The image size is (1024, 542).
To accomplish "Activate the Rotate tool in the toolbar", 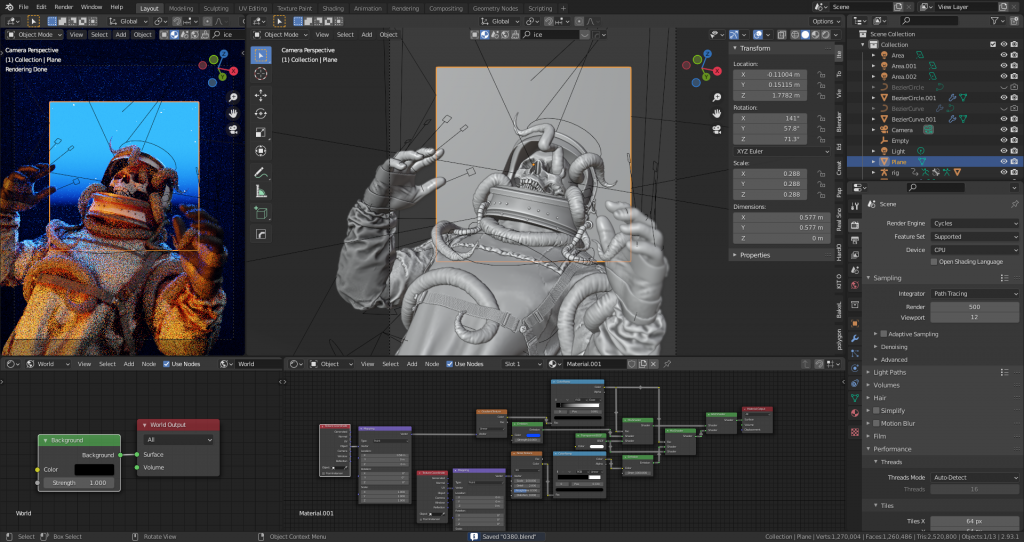I will coord(261,114).
